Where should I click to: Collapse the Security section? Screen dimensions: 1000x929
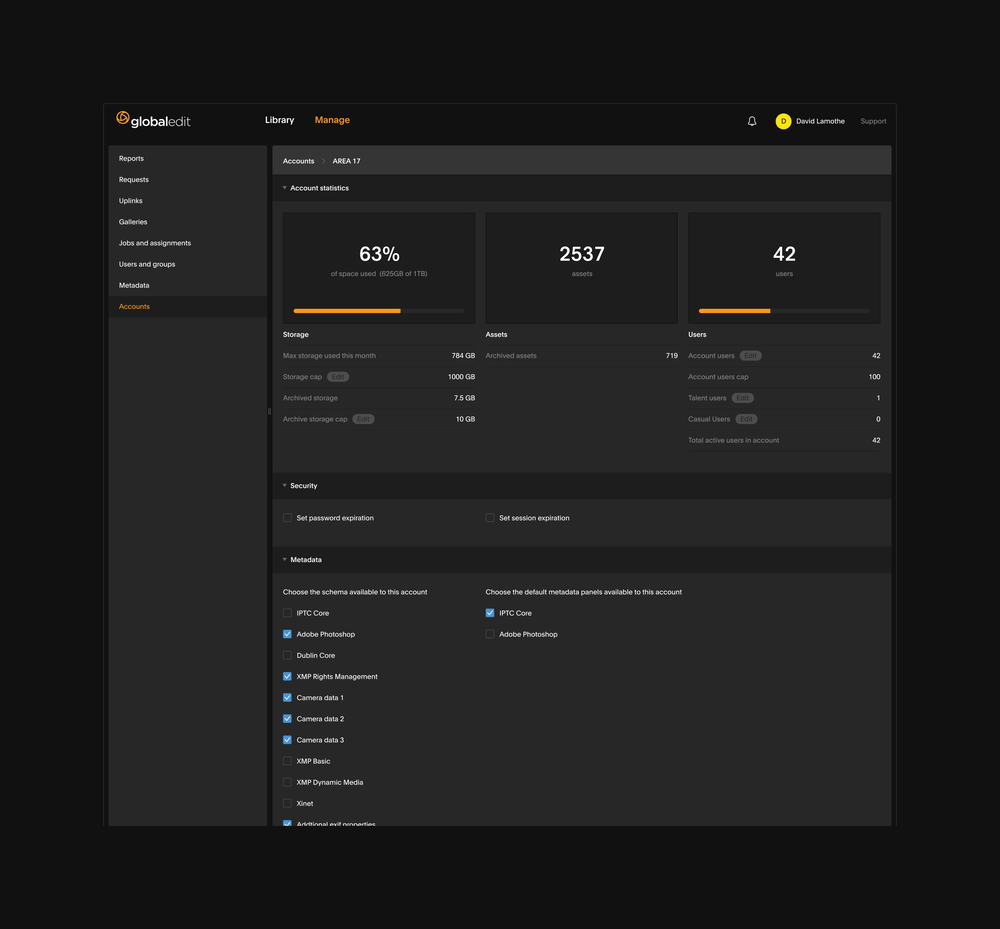point(285,486)
